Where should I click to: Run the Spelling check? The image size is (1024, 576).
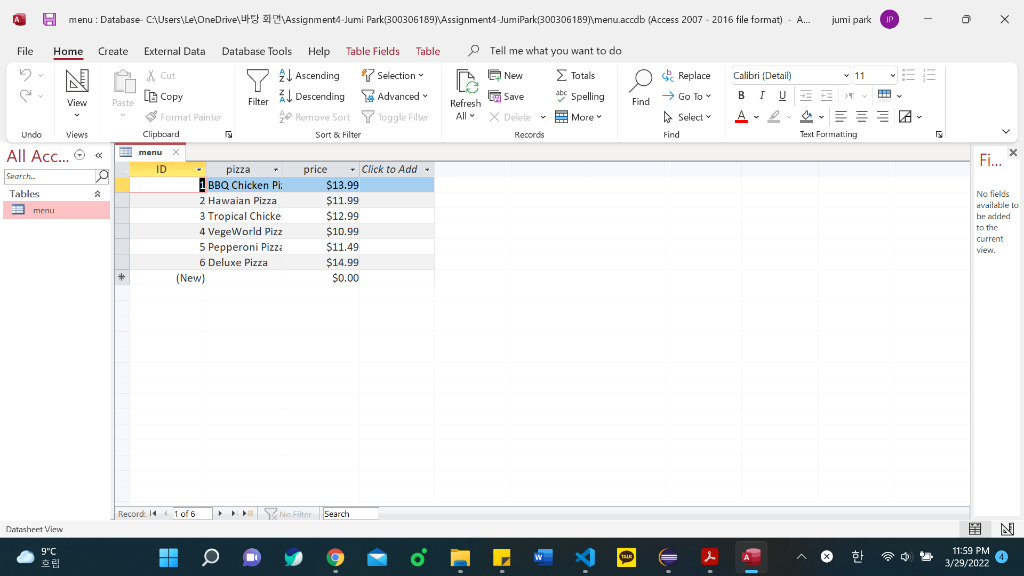580,97
